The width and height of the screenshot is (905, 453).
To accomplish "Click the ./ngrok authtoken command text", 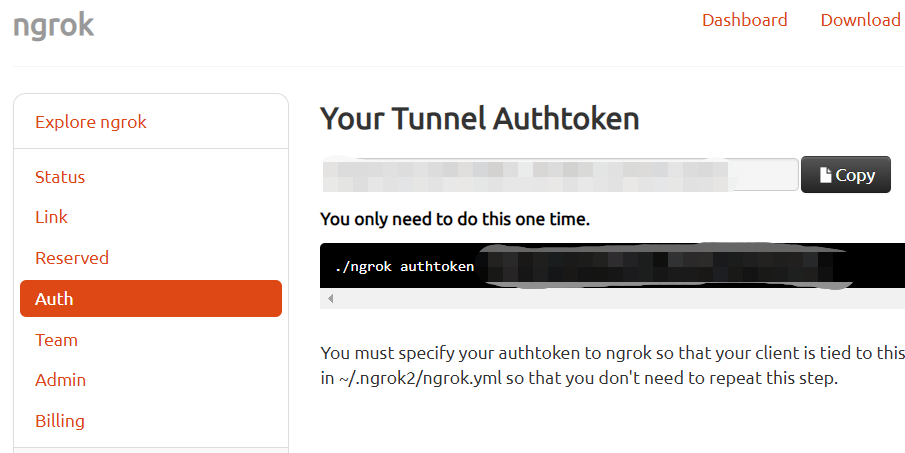I will click(x=405, y=267).
